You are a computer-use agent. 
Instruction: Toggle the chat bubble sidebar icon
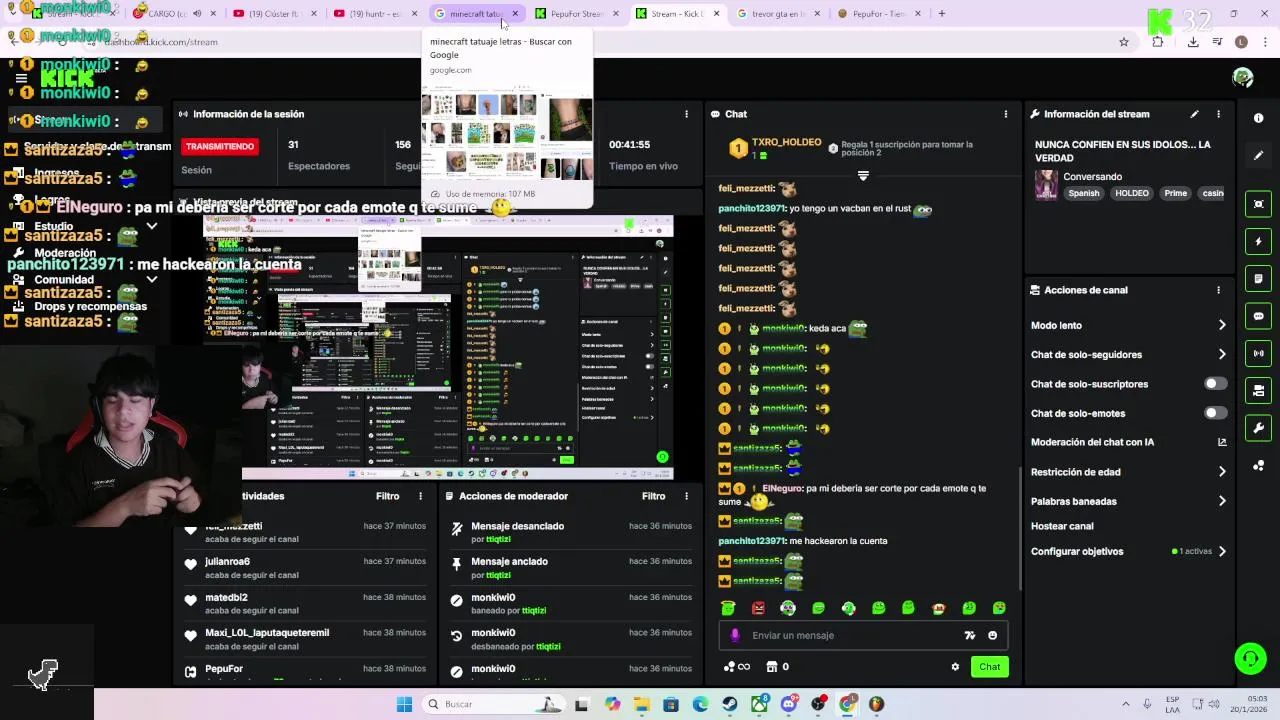tap(1259, 316)
